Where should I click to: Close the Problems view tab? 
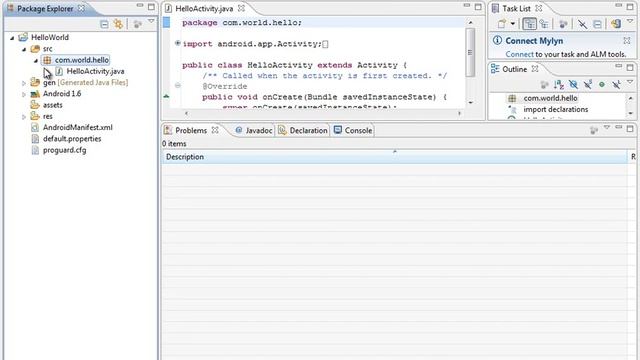pyautogui.click(x=215, y=130)
